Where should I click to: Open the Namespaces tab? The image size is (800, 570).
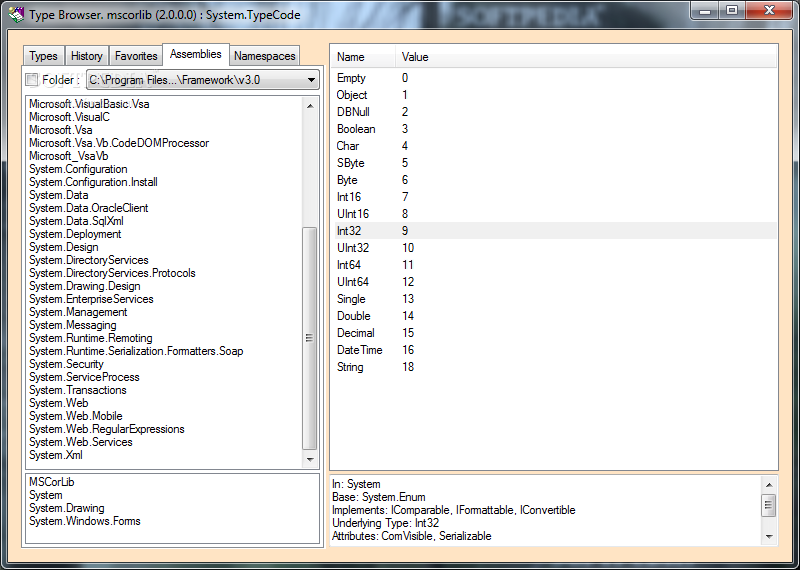[264, 56]
